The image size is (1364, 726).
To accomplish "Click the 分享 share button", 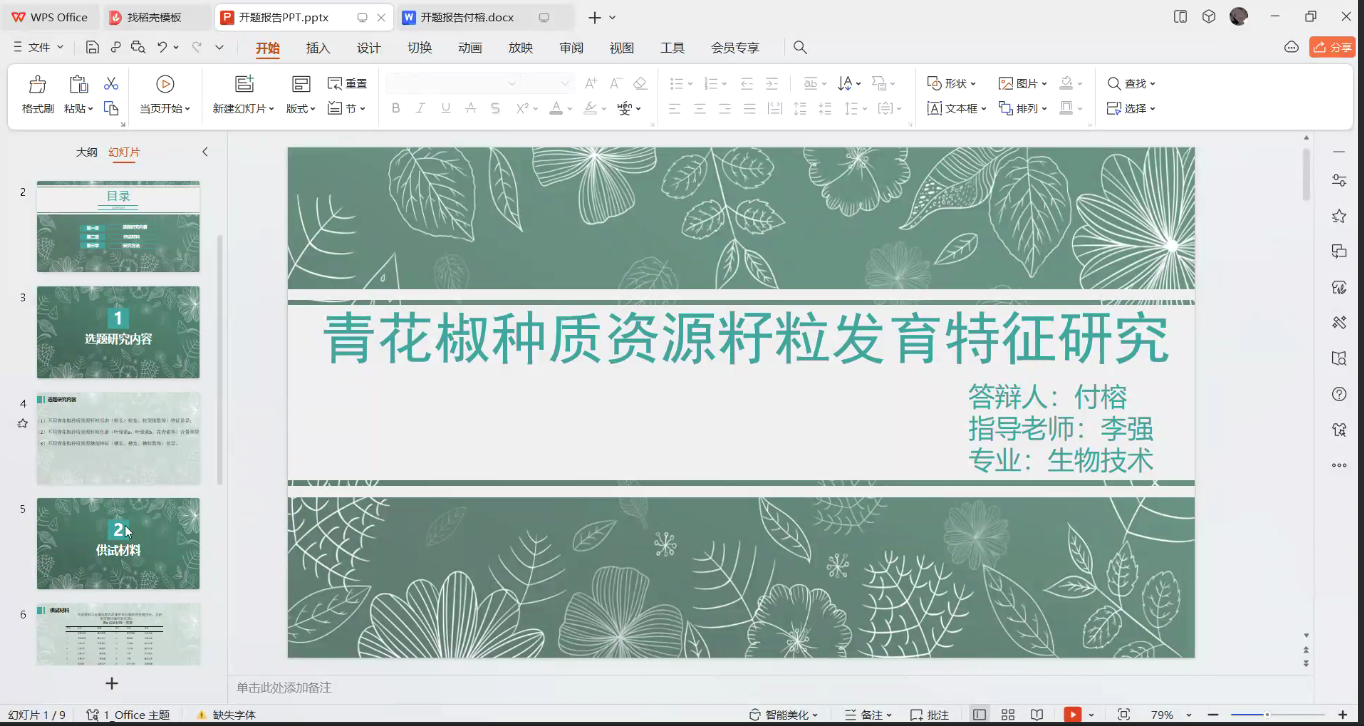I will click(x=1331, y=46).
